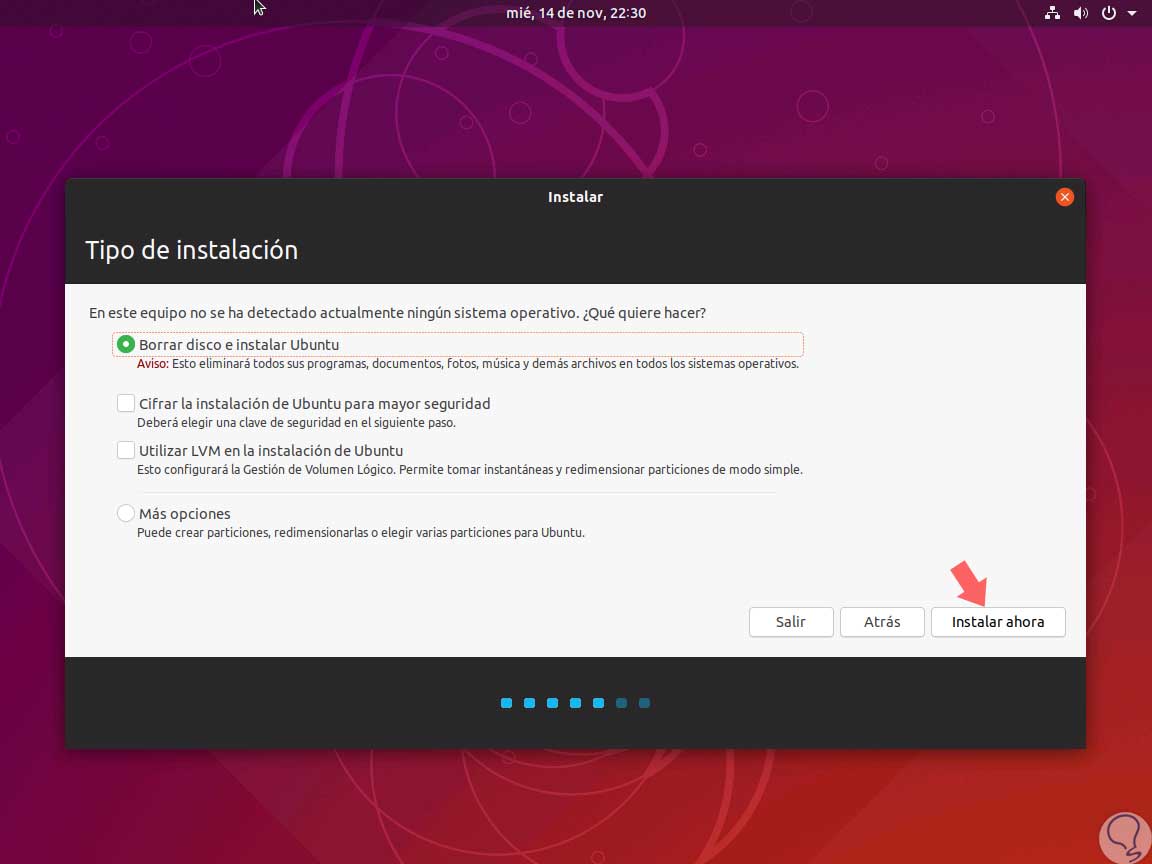The image size is (1152, 864).
Task: Enable Cifrar la instalación de Ubuntu checkbox
Action: (126, 403)
